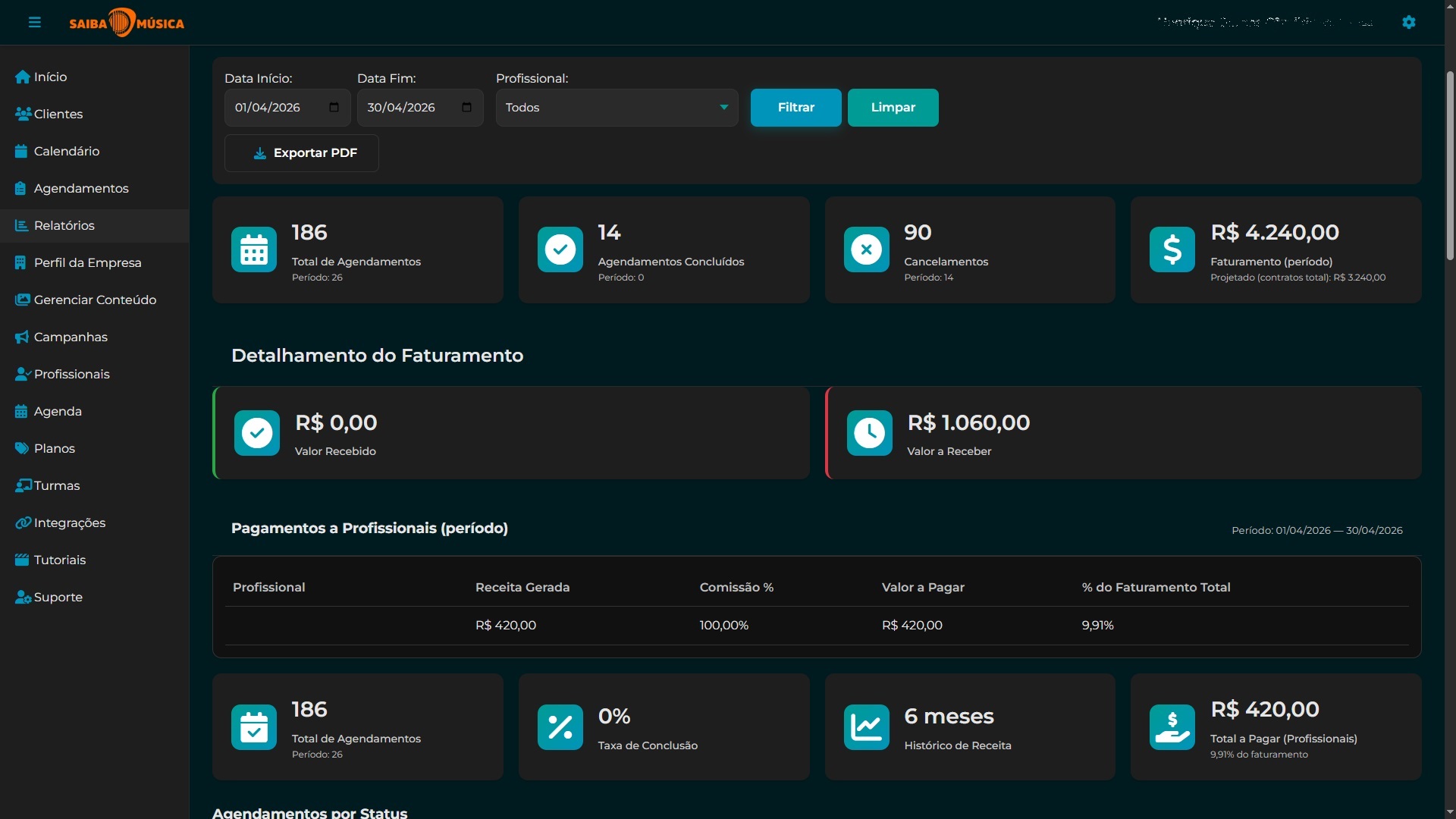This screenshot has height=819, width=1456.
Task: Apply filters with Filtrar button
Action: coord(796,108)
